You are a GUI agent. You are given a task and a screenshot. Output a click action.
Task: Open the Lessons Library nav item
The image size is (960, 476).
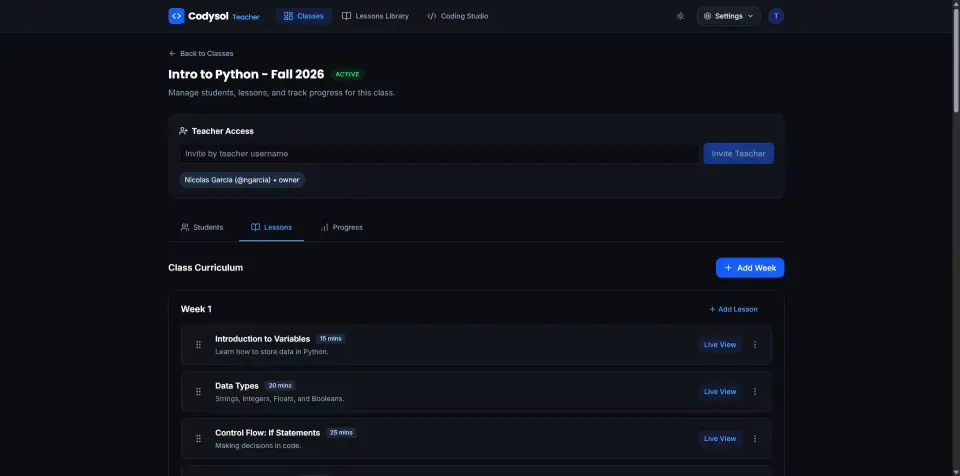(x=375, y=16)
